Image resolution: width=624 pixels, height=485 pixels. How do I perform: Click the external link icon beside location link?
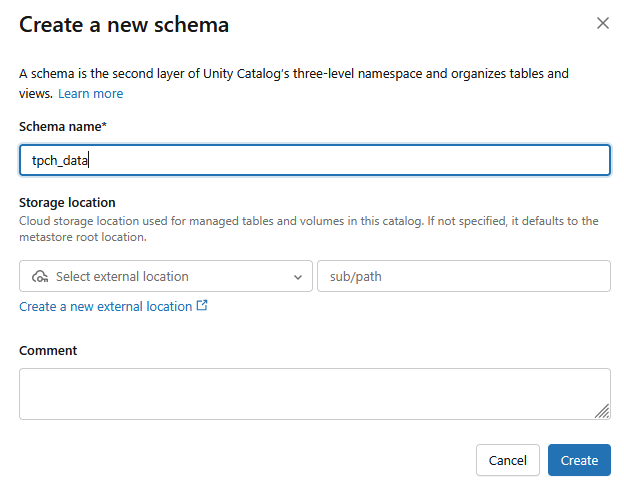(203, 306)
